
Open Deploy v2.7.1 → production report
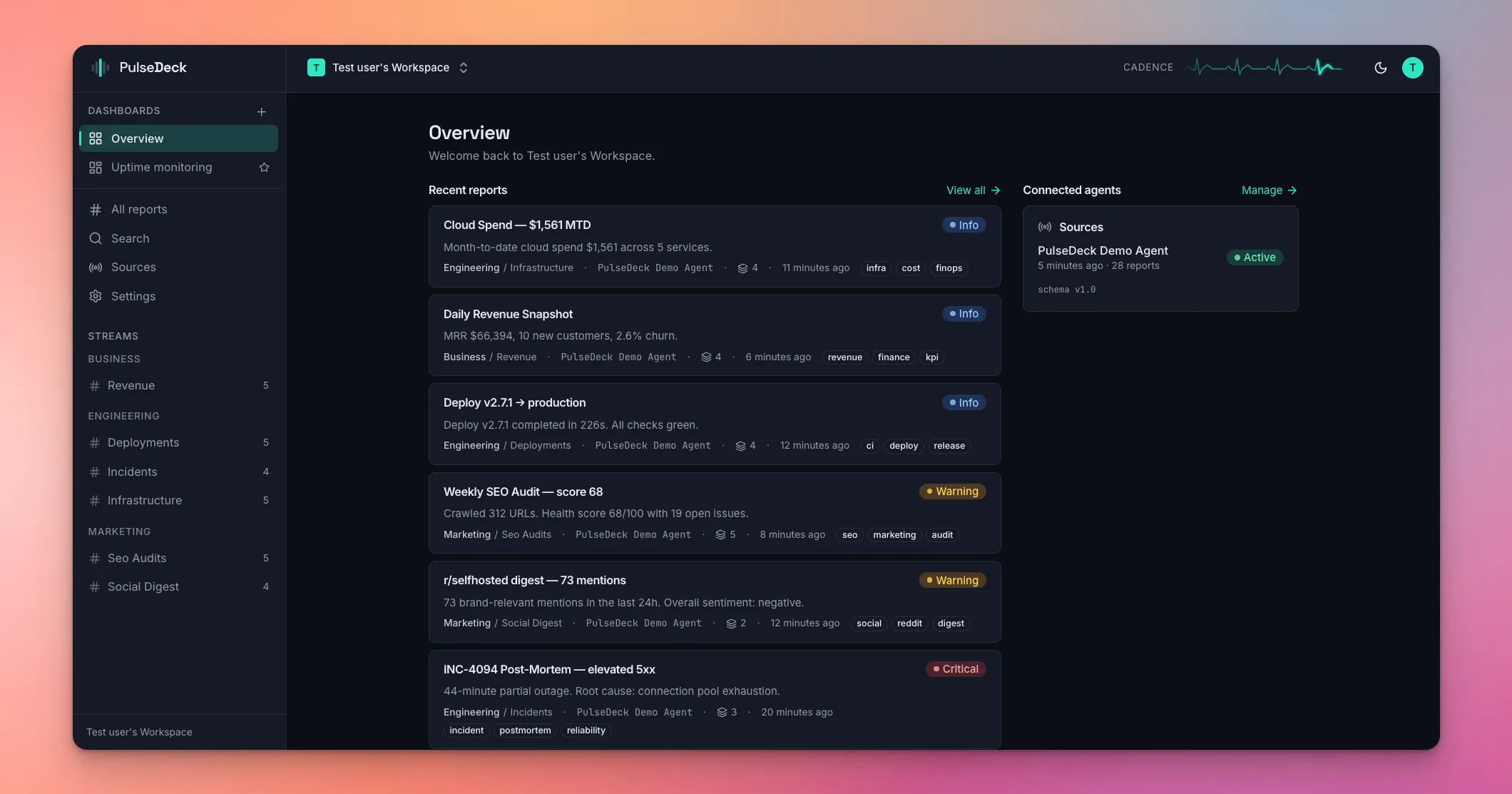715,424
